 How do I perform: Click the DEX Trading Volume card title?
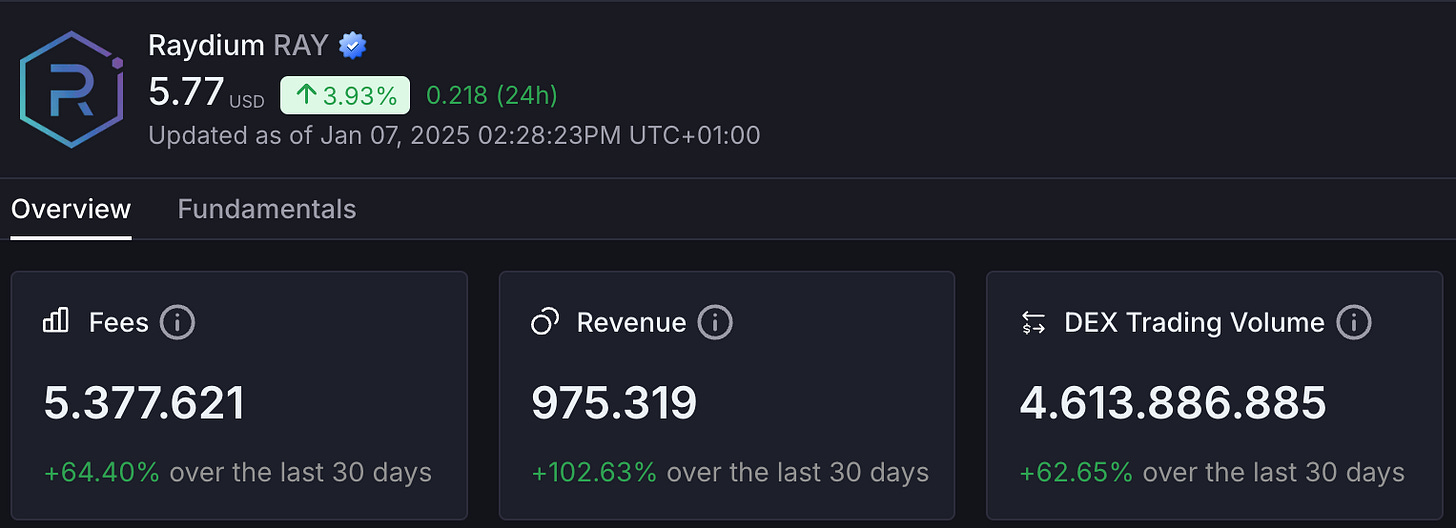click(x=1194, y=322)
